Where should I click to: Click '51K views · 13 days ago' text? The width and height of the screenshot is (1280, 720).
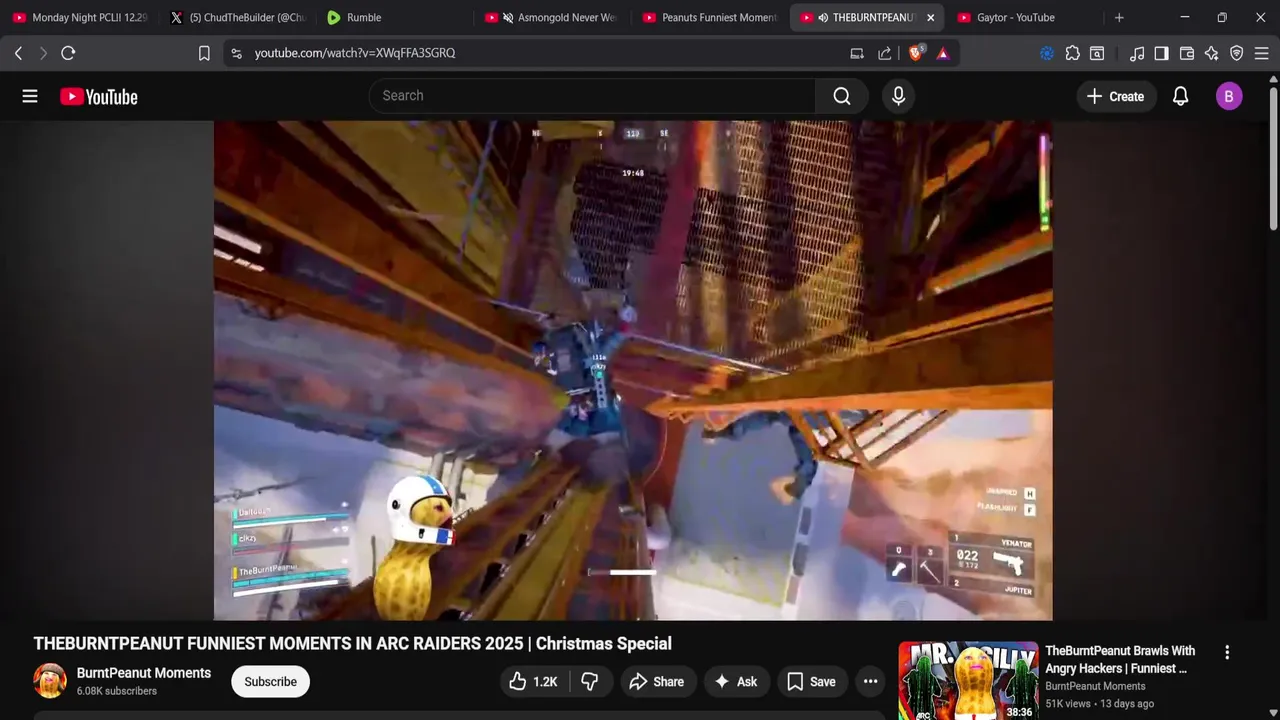point(1099,704)
